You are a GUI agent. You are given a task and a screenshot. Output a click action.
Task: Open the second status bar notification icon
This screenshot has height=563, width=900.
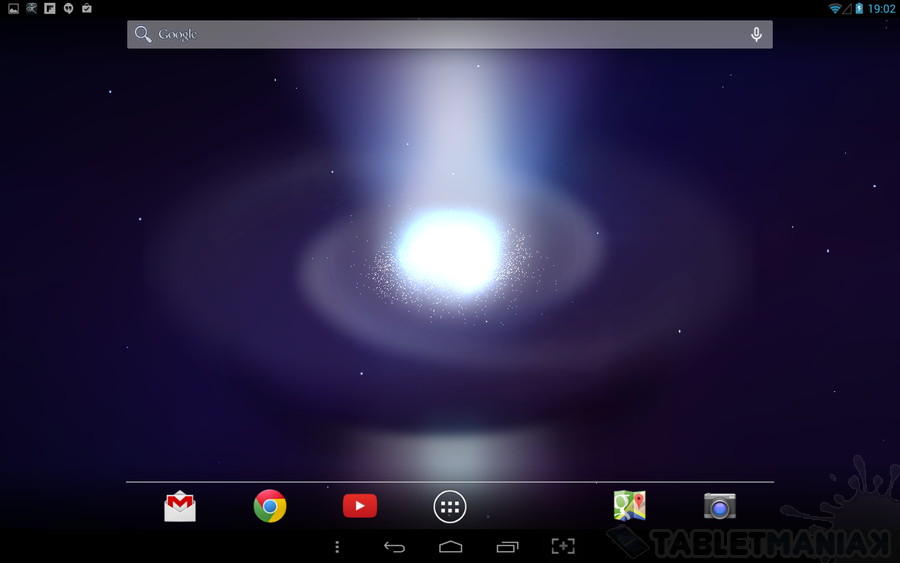point(32,8)
